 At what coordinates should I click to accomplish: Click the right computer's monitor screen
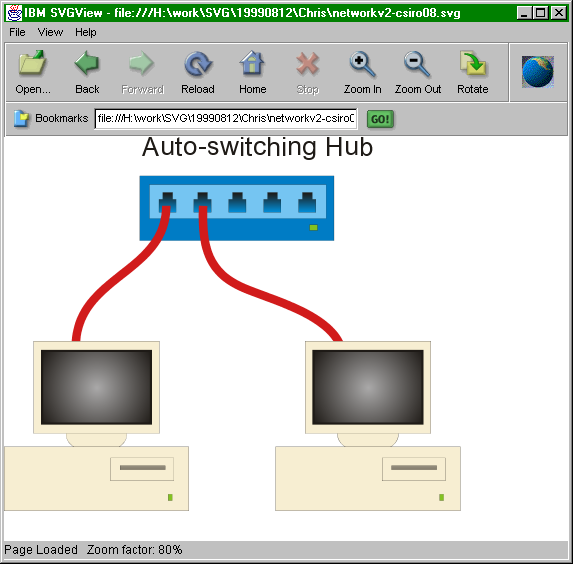click(368, 387)
